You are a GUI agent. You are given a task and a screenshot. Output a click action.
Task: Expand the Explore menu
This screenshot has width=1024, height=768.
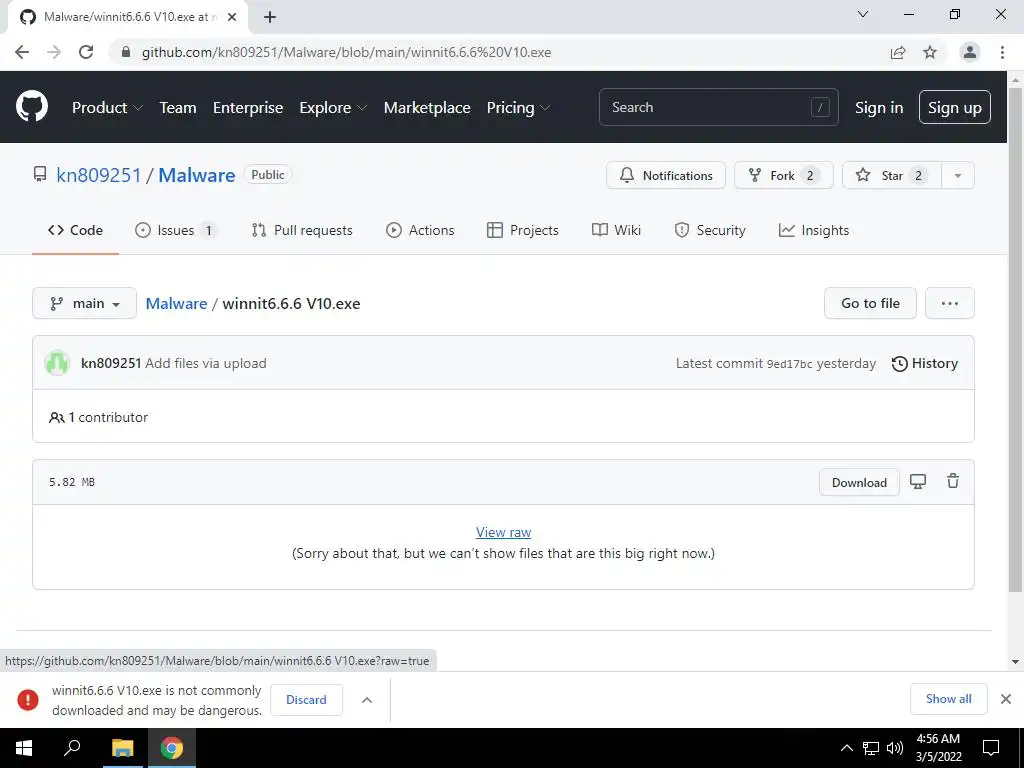tap(333, 108)
